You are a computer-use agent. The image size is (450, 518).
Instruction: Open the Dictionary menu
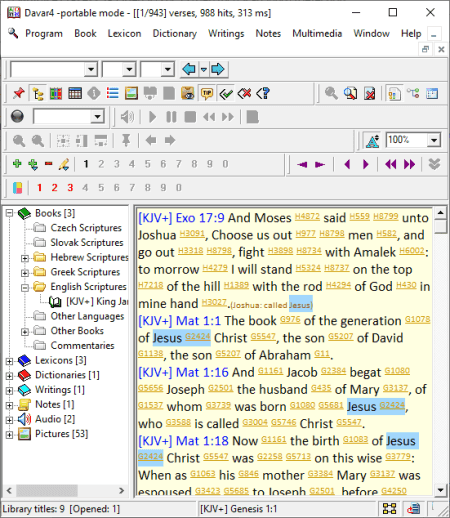tap(175, 33)
